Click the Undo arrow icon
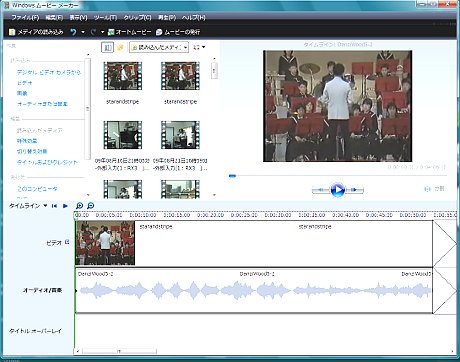The image size is (460, 362). [73, 32]
